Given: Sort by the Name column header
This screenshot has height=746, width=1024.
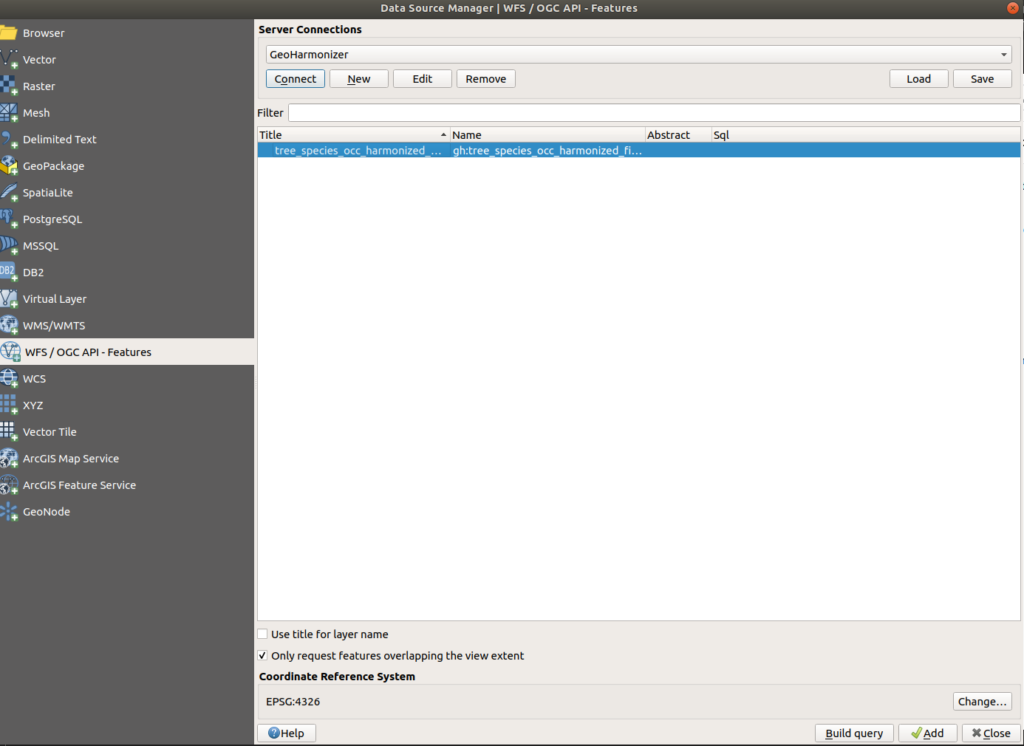Looking at the screenshot, I should click(x=547, y=135).
